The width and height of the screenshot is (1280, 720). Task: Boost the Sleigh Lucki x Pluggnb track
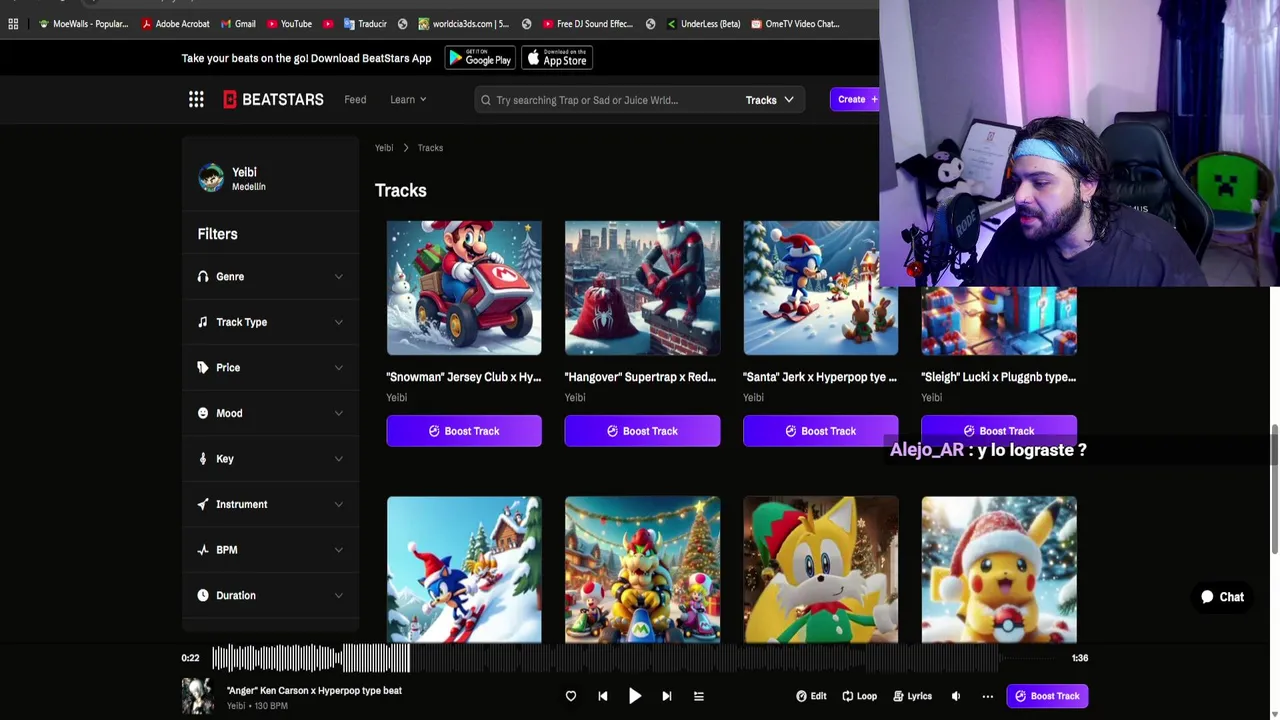pos(999,429)
